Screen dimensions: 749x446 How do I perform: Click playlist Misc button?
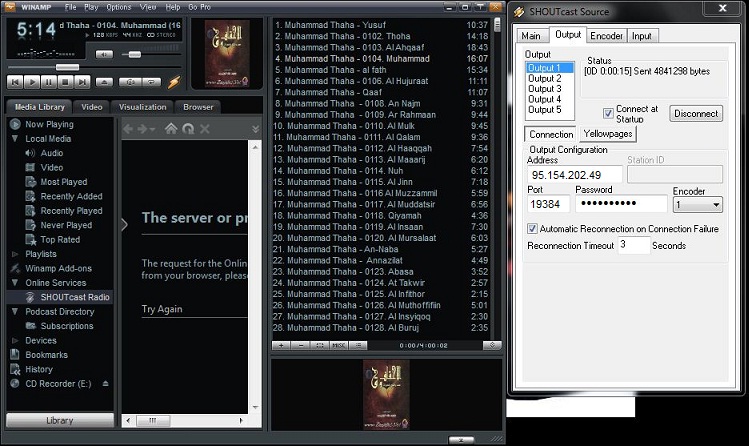click(x=339, y=345)
